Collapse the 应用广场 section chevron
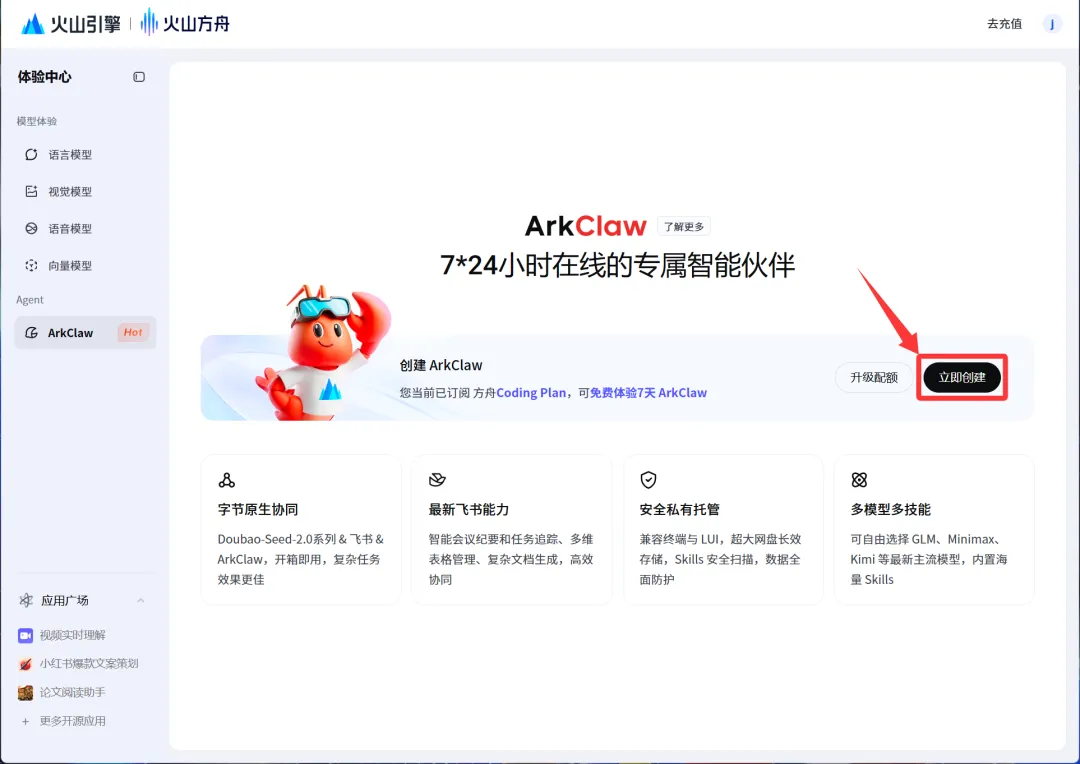 141,600
